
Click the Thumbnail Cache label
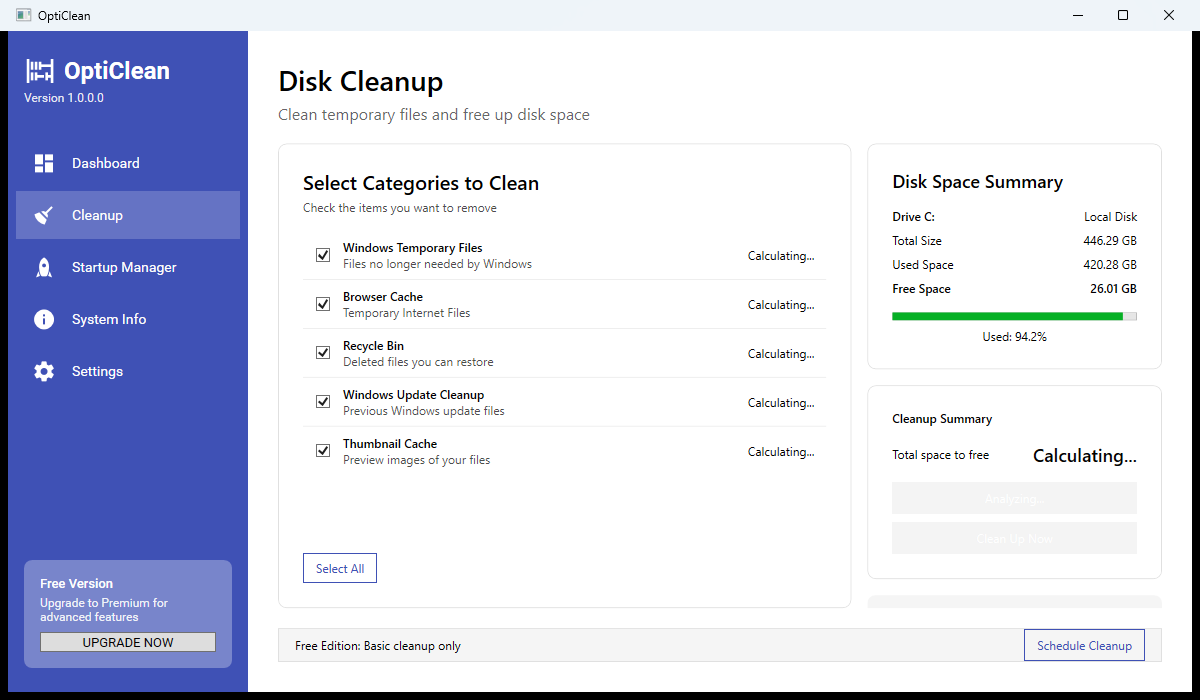(x=390, y=444)
